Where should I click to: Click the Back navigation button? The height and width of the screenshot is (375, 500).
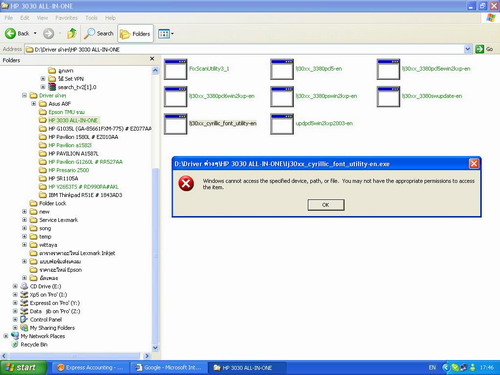coord(17,33)
